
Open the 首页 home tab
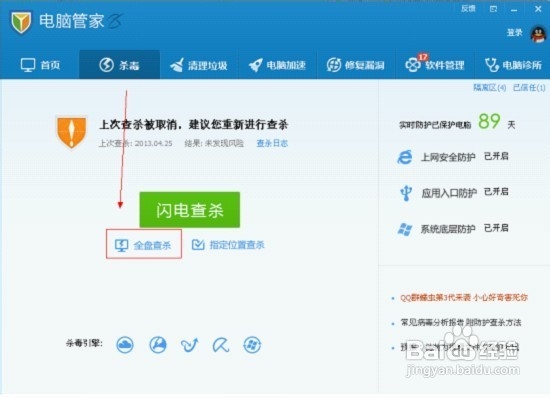pos(40,65)
